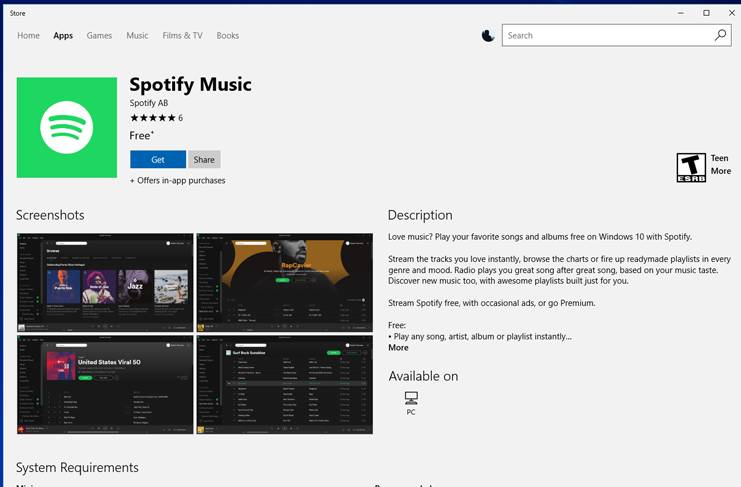
Task: Switch to the Games tab
Action: click(99, 35)
